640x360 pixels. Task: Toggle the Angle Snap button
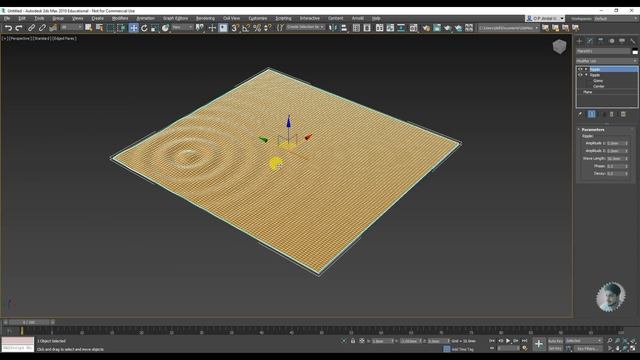point(246,28)
